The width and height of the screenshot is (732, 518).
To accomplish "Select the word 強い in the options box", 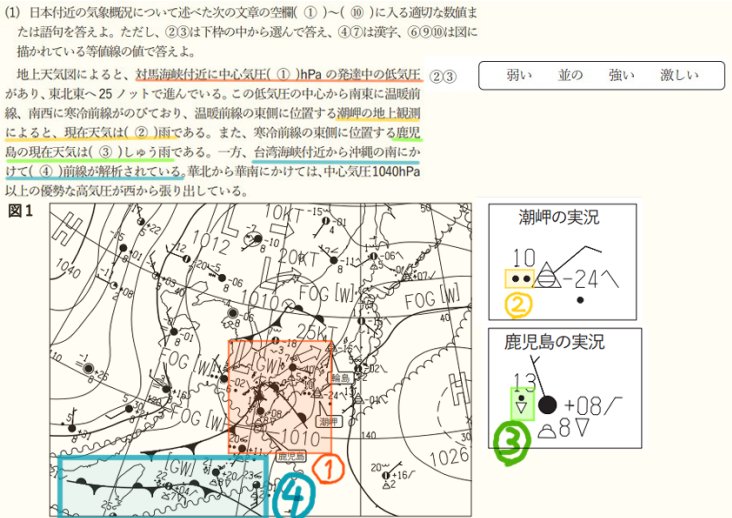I will coord(621,75).
